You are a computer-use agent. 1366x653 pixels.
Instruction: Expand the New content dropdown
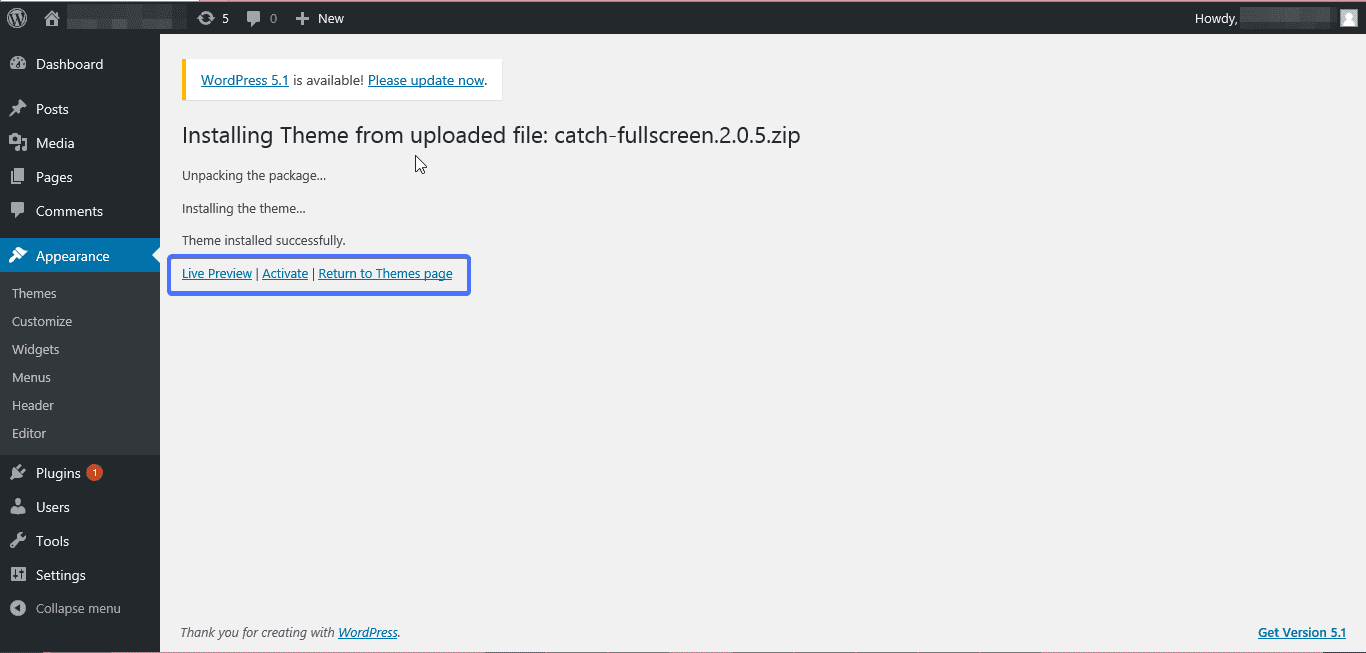point(320,18)
